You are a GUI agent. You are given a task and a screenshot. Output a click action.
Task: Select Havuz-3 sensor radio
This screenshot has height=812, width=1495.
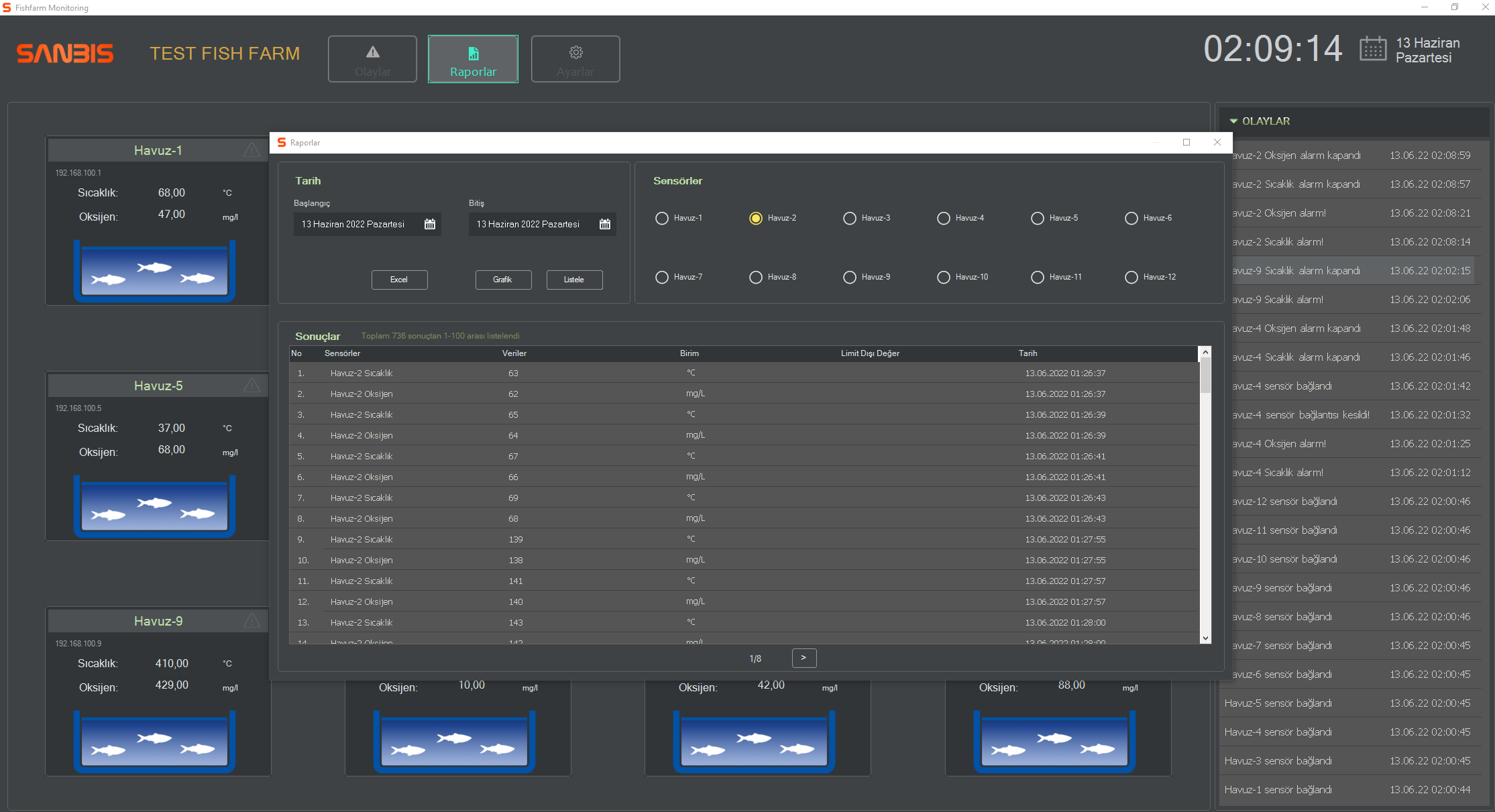pos(850,218)
